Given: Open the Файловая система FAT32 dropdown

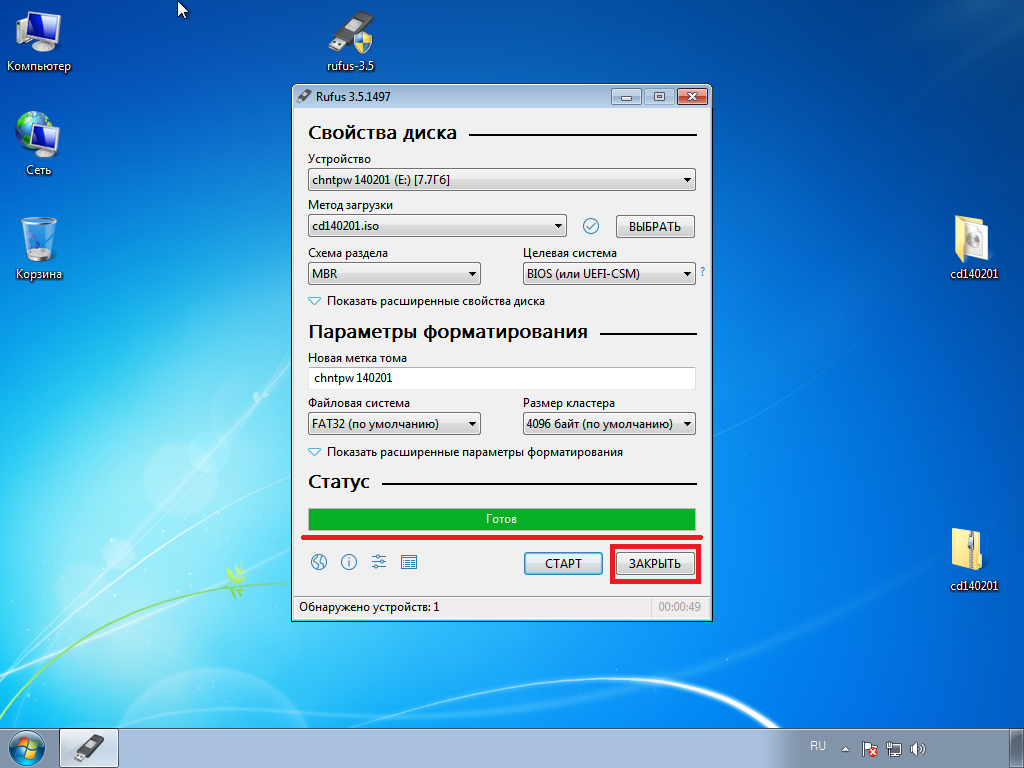Looking at the screenshot, I should tap(394, 424).
